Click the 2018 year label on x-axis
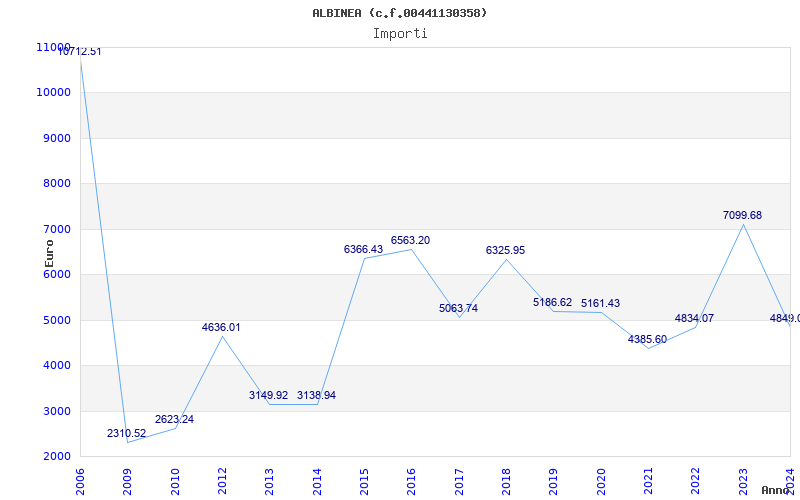 click(506, 482)
